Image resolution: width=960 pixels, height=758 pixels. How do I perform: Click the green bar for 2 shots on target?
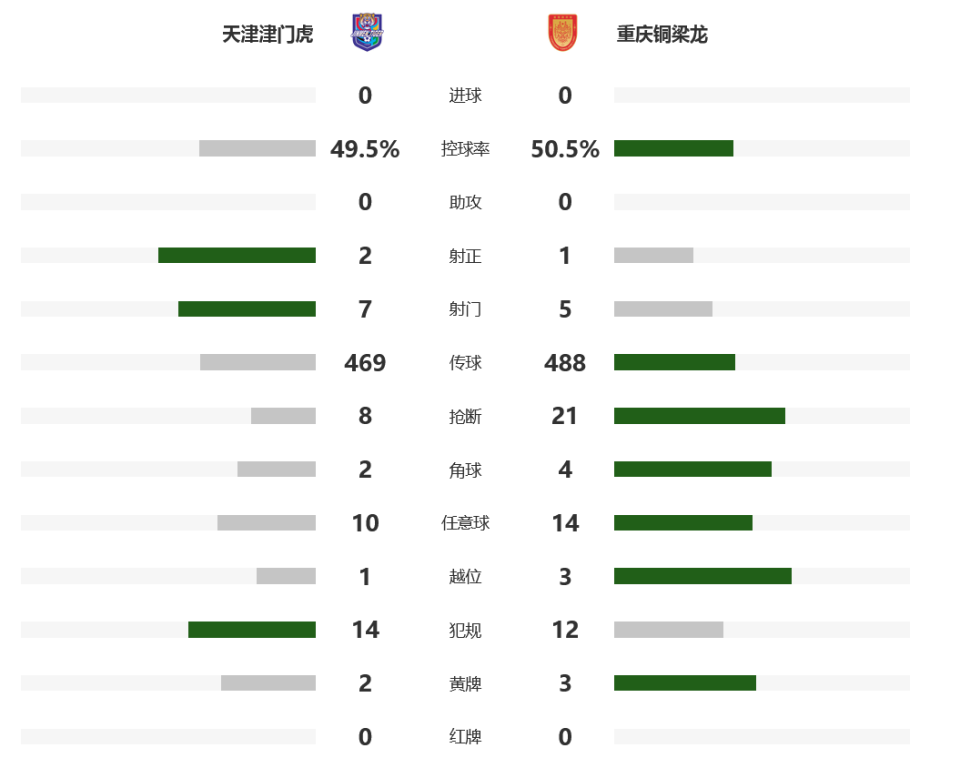(x=237, y=256)
